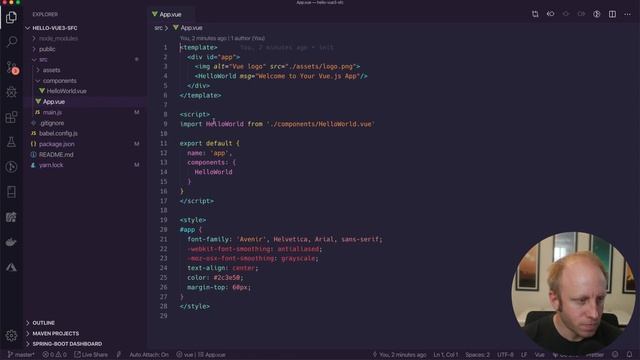Click the 'You, 2 minutes ago' blame in status bar
The image size is (640, 360).
tap(399, 355)
